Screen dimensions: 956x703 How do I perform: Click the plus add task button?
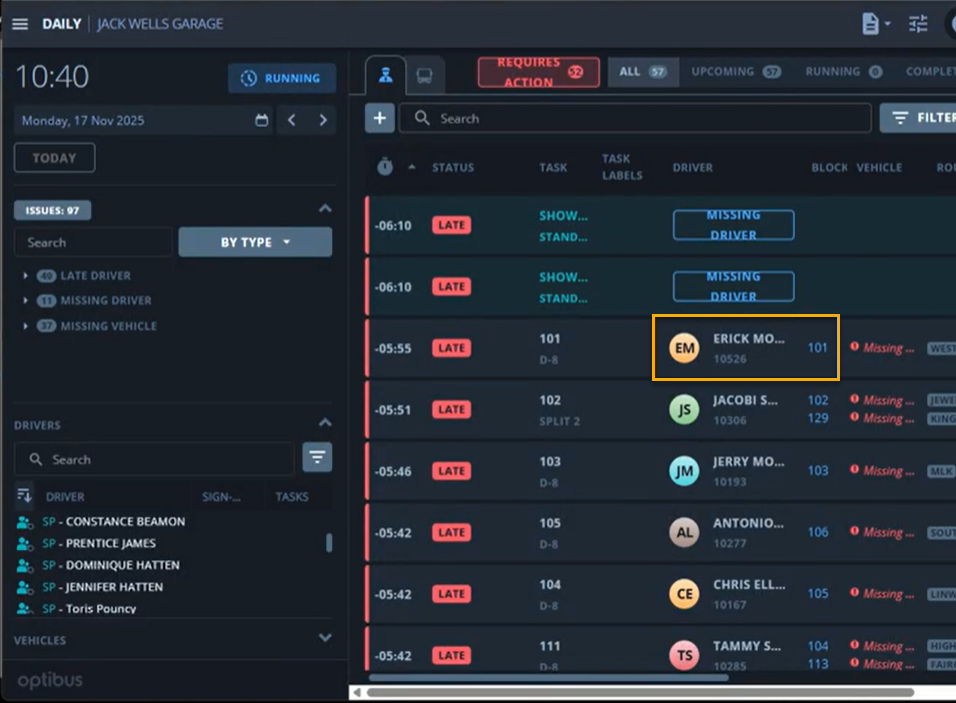[379, 118]
